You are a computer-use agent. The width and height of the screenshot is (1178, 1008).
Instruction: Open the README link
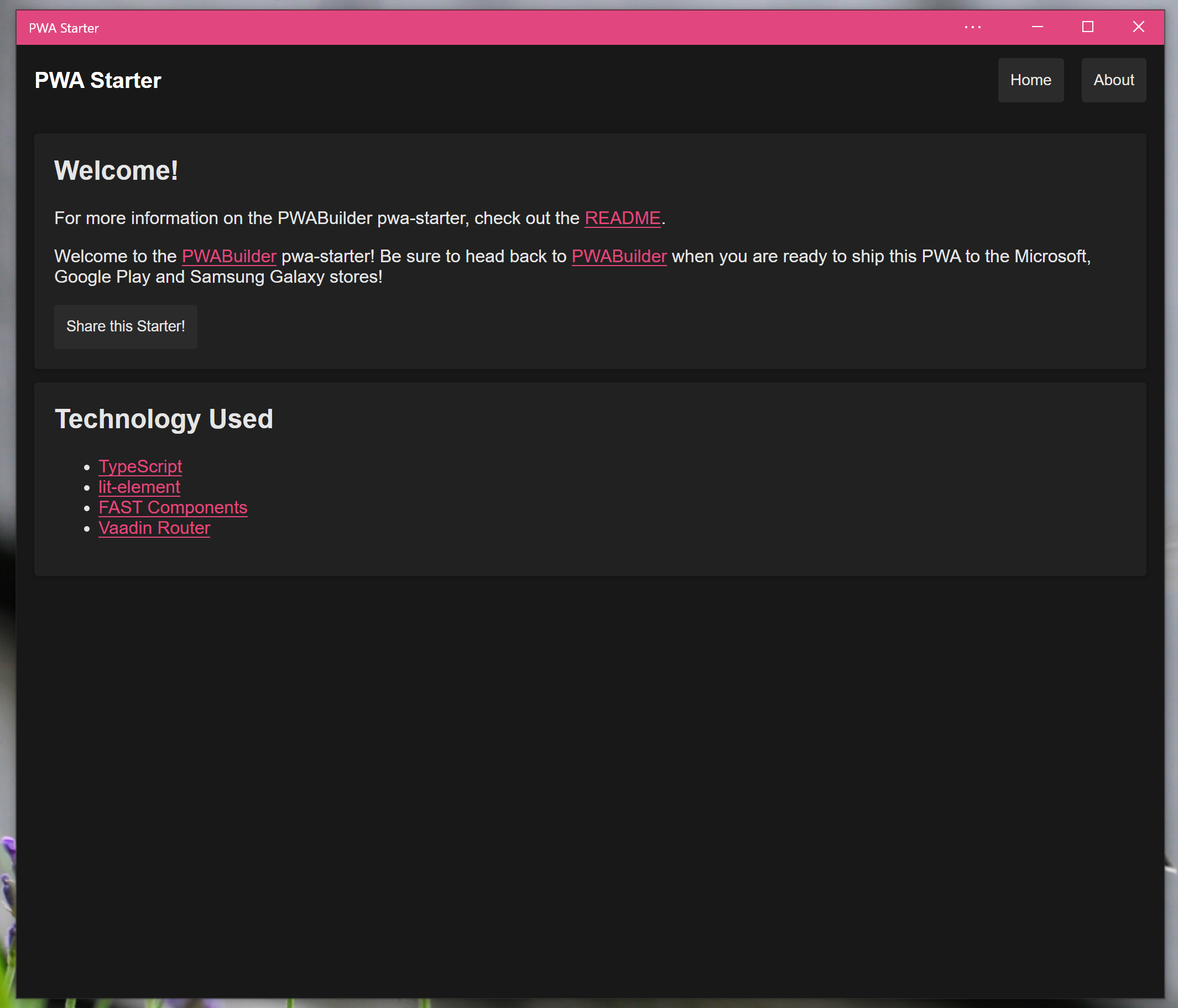click(x=622, y=219)
